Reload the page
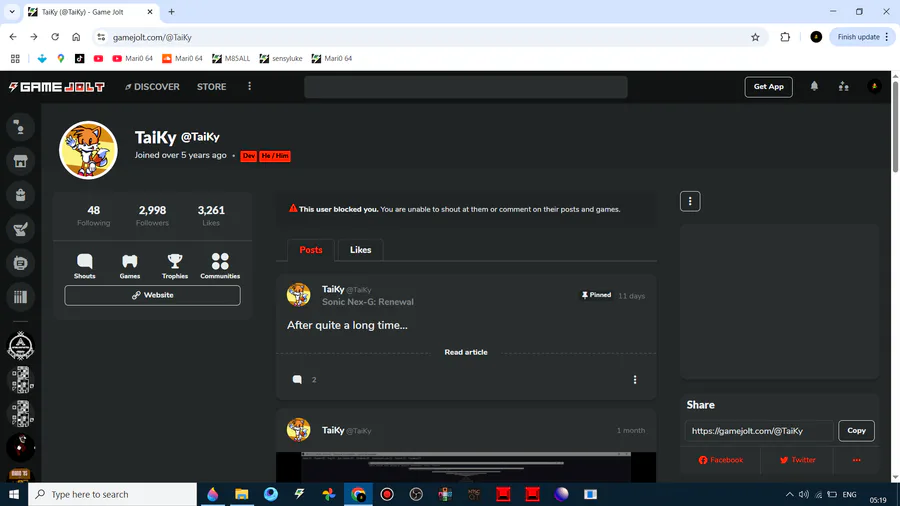Image resolution: width=900 pixels, height=506 pixels. coord(55,37)
